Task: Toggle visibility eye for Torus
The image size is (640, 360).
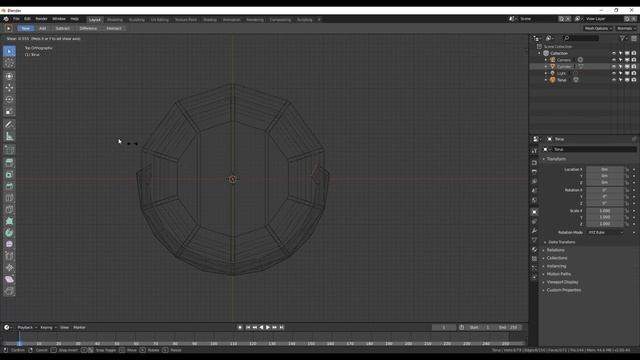Action: pyautogui.click(x=614, y=80)
